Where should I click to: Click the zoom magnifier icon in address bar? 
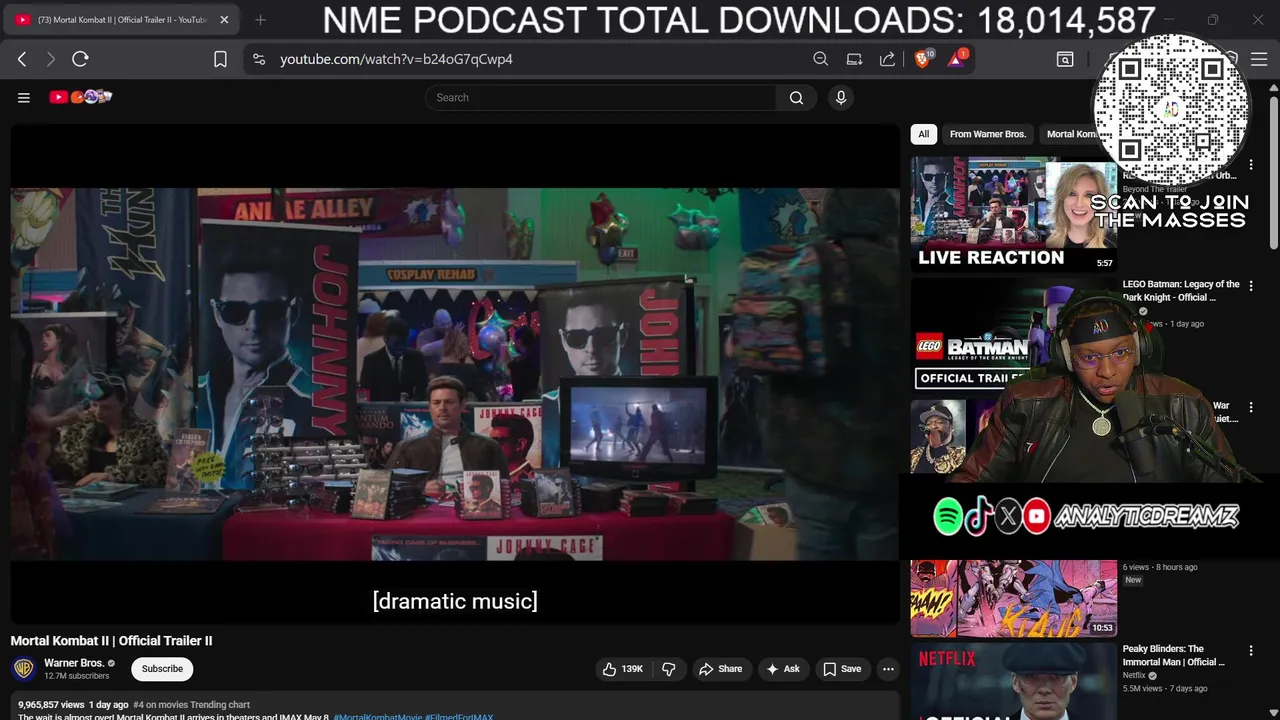(820, 59)
